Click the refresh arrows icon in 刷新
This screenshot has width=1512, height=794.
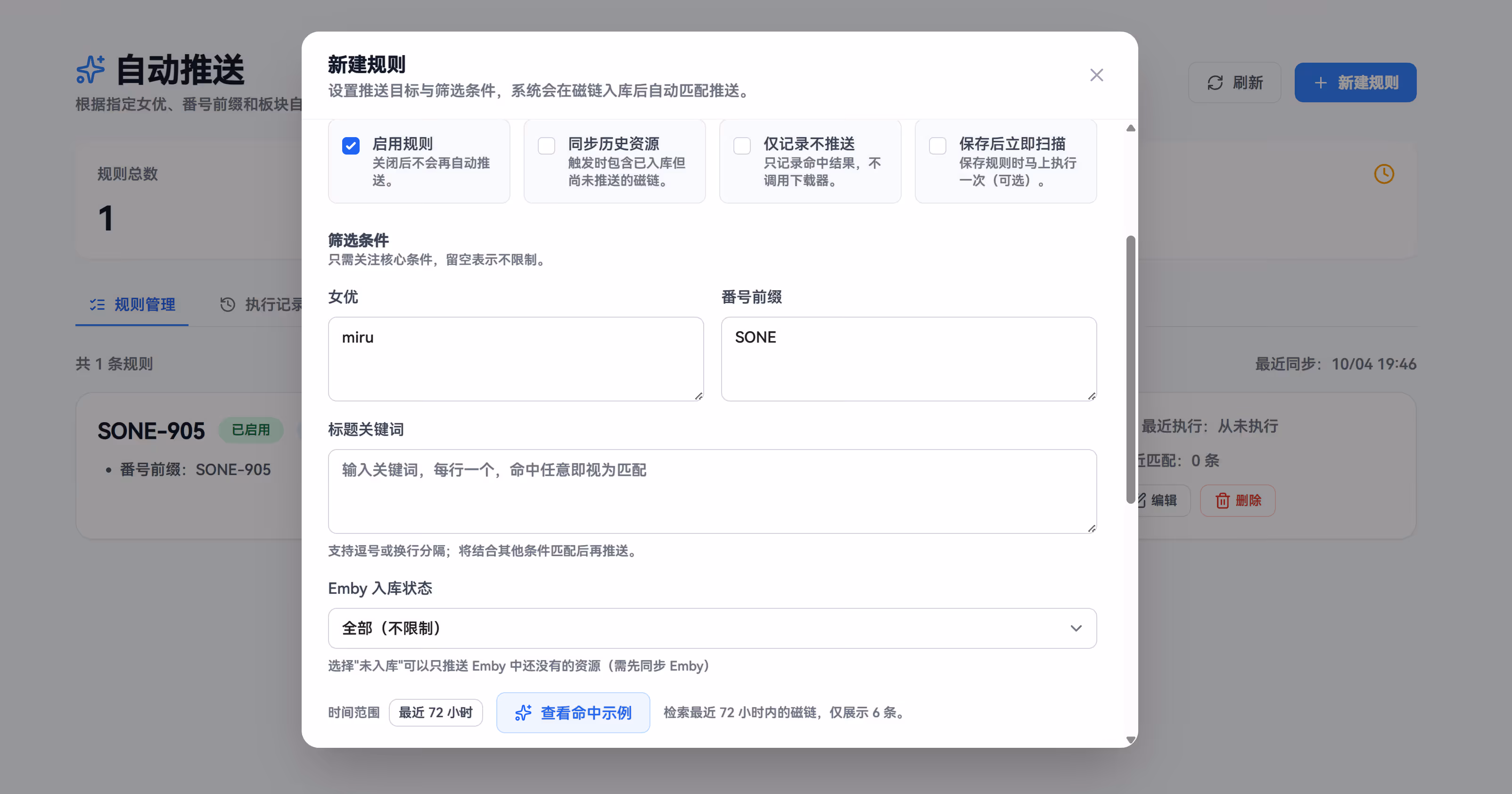tap(1215, 83)
